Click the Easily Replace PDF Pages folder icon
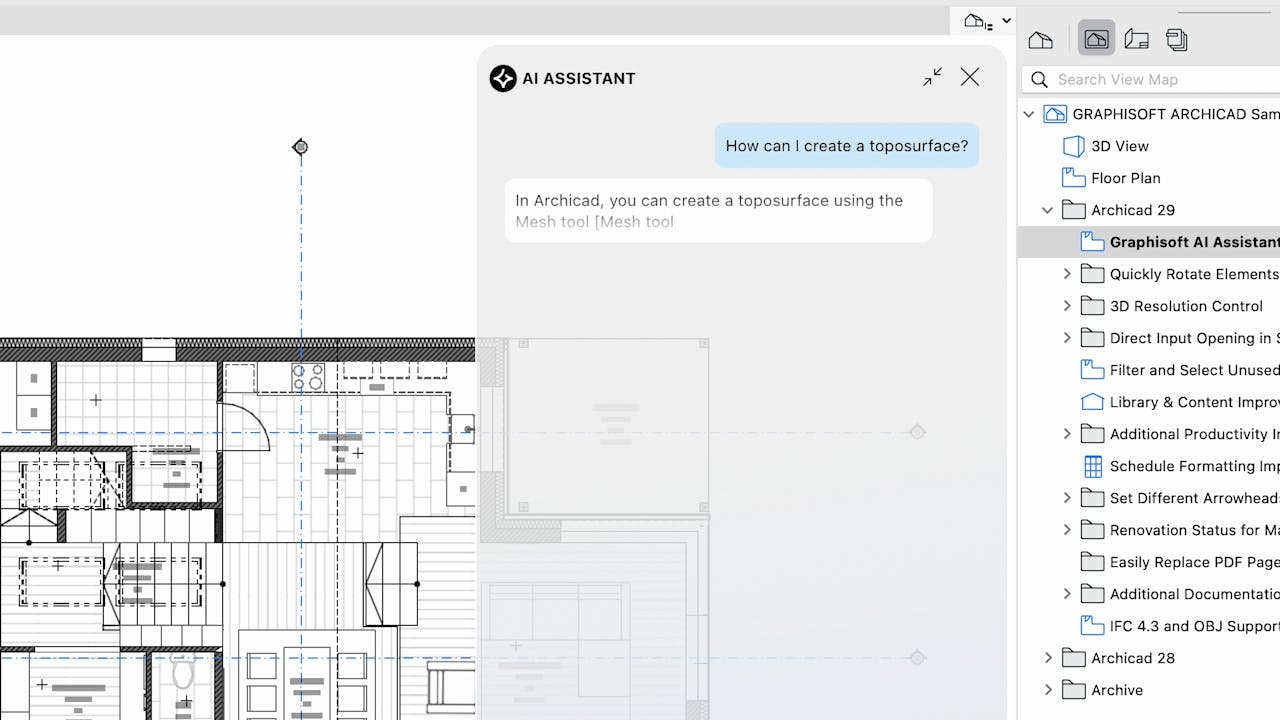The image size is (1280, 720). coord(1093,562)
